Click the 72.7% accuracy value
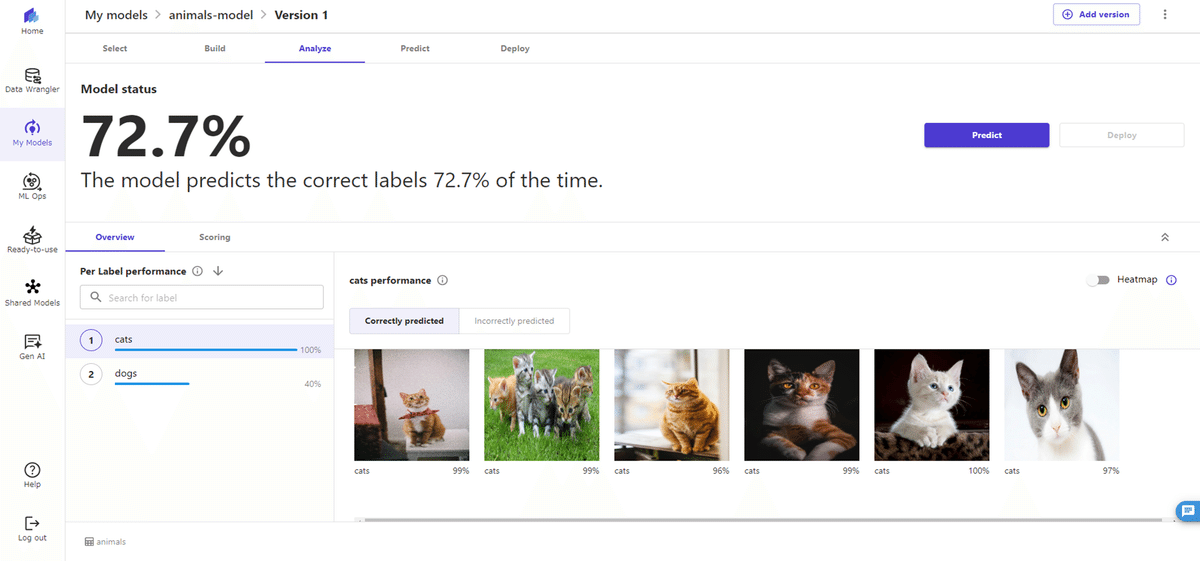1200x561 pixels. (x=166, y=136)
